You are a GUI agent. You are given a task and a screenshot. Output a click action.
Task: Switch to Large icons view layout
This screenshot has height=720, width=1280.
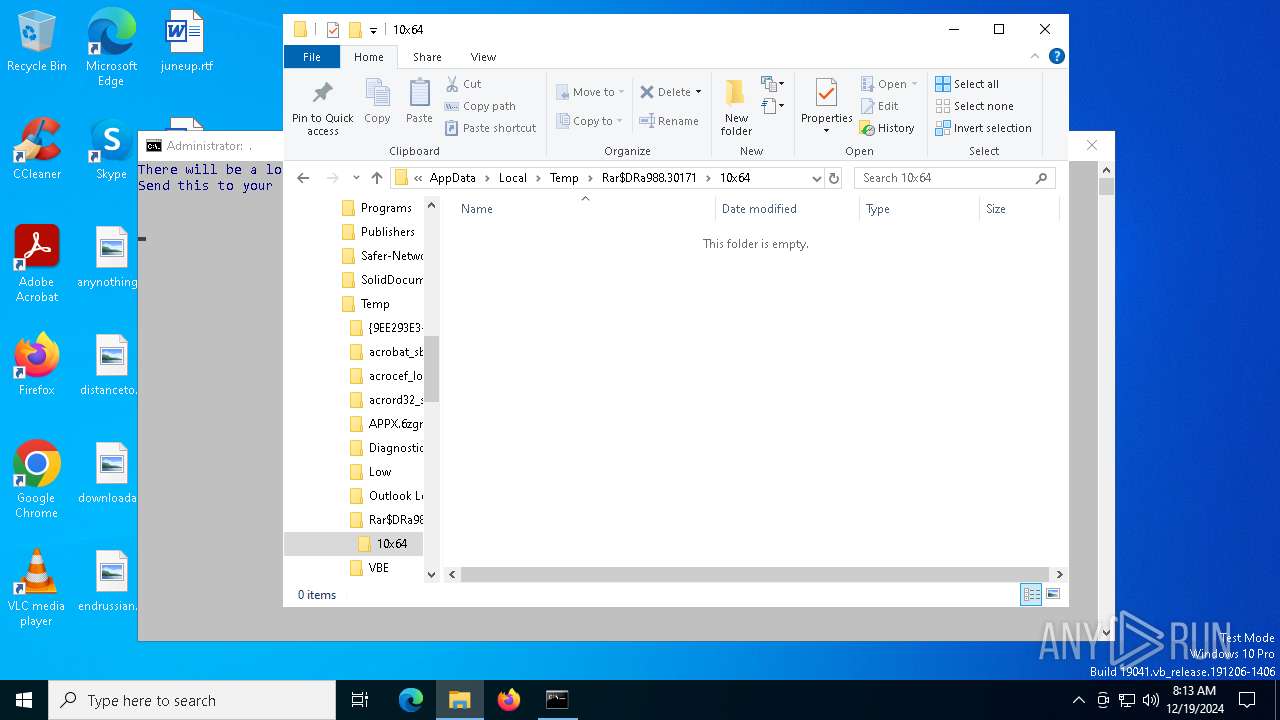click(1052, 594)
